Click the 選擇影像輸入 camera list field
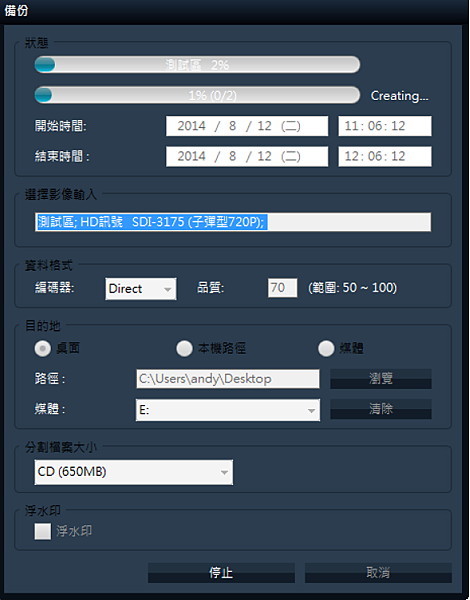This screenshot has width=470, height=600. [233, 222]
